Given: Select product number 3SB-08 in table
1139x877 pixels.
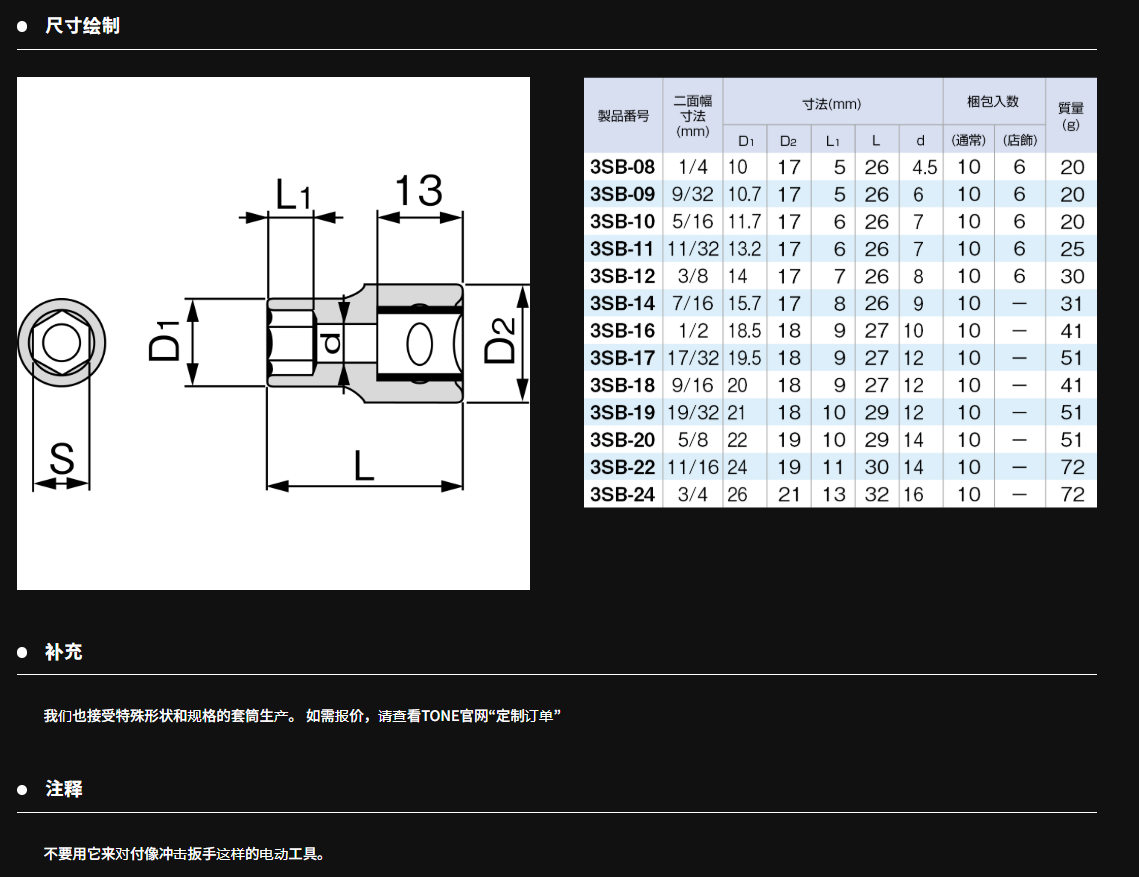Looking at the screenshot, I should [x=622, y=167].
